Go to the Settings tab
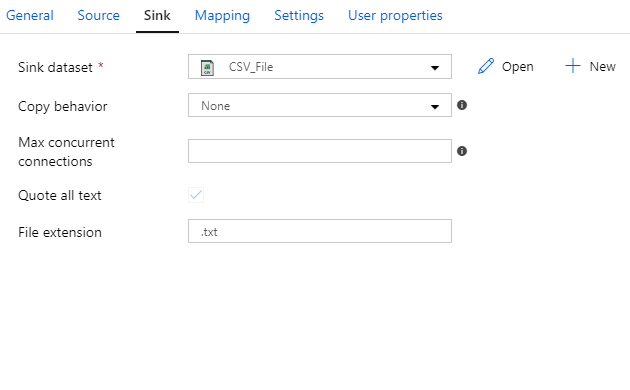Image resolution: width=630 pixels, height=390 pixels. (x=299, y=16)
